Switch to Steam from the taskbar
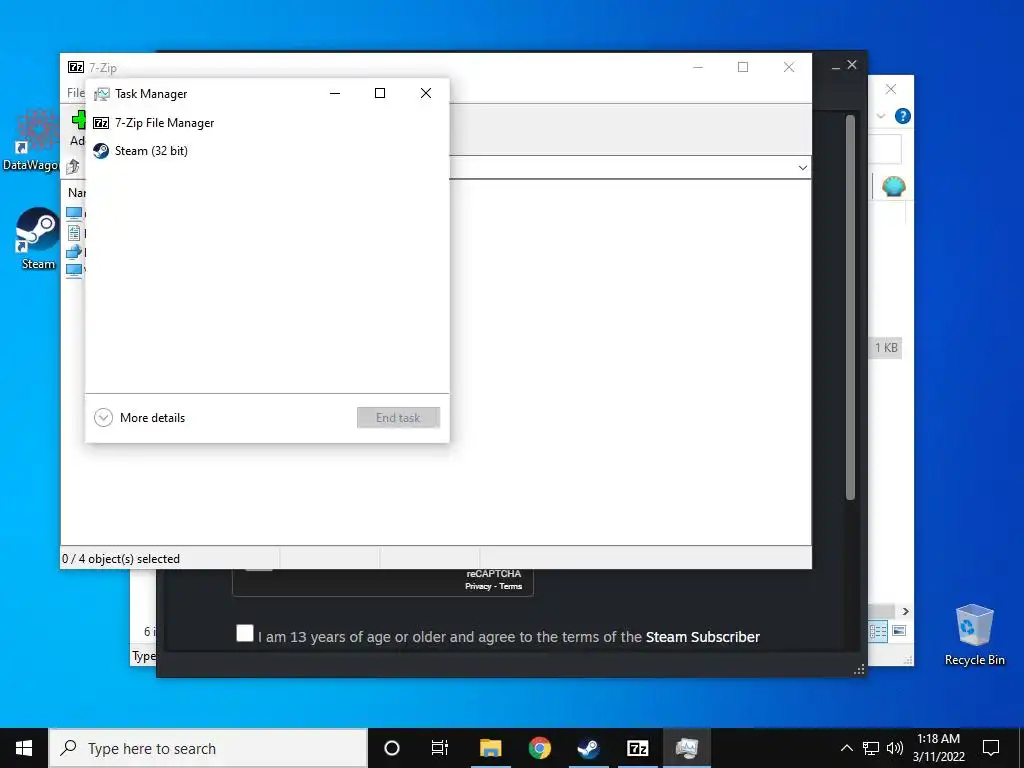1024x768 pixels. (x=588, y=748)
